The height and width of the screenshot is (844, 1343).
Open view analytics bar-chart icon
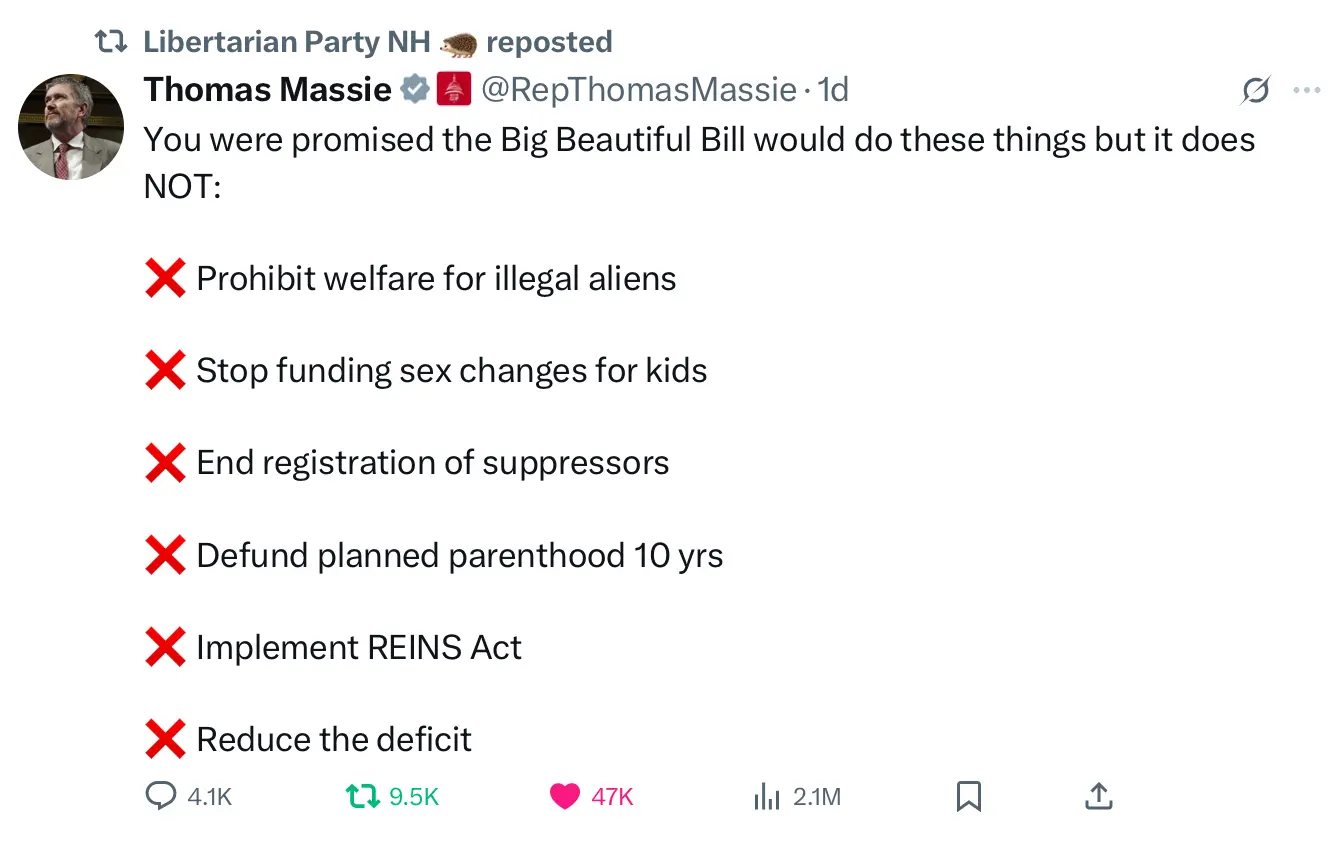[766, 796]
